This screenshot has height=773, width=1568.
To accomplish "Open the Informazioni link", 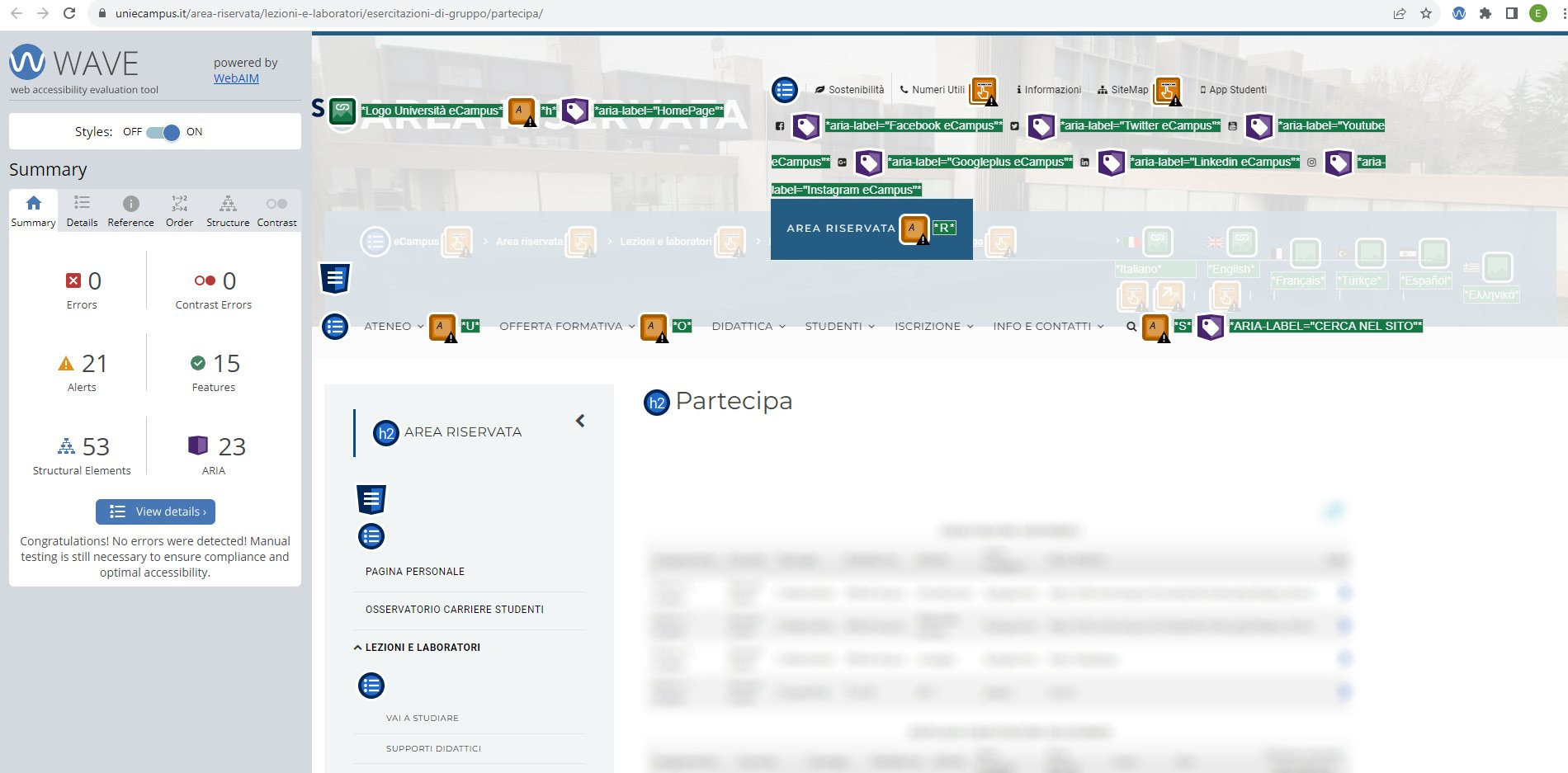I will tap(1048, 90).
